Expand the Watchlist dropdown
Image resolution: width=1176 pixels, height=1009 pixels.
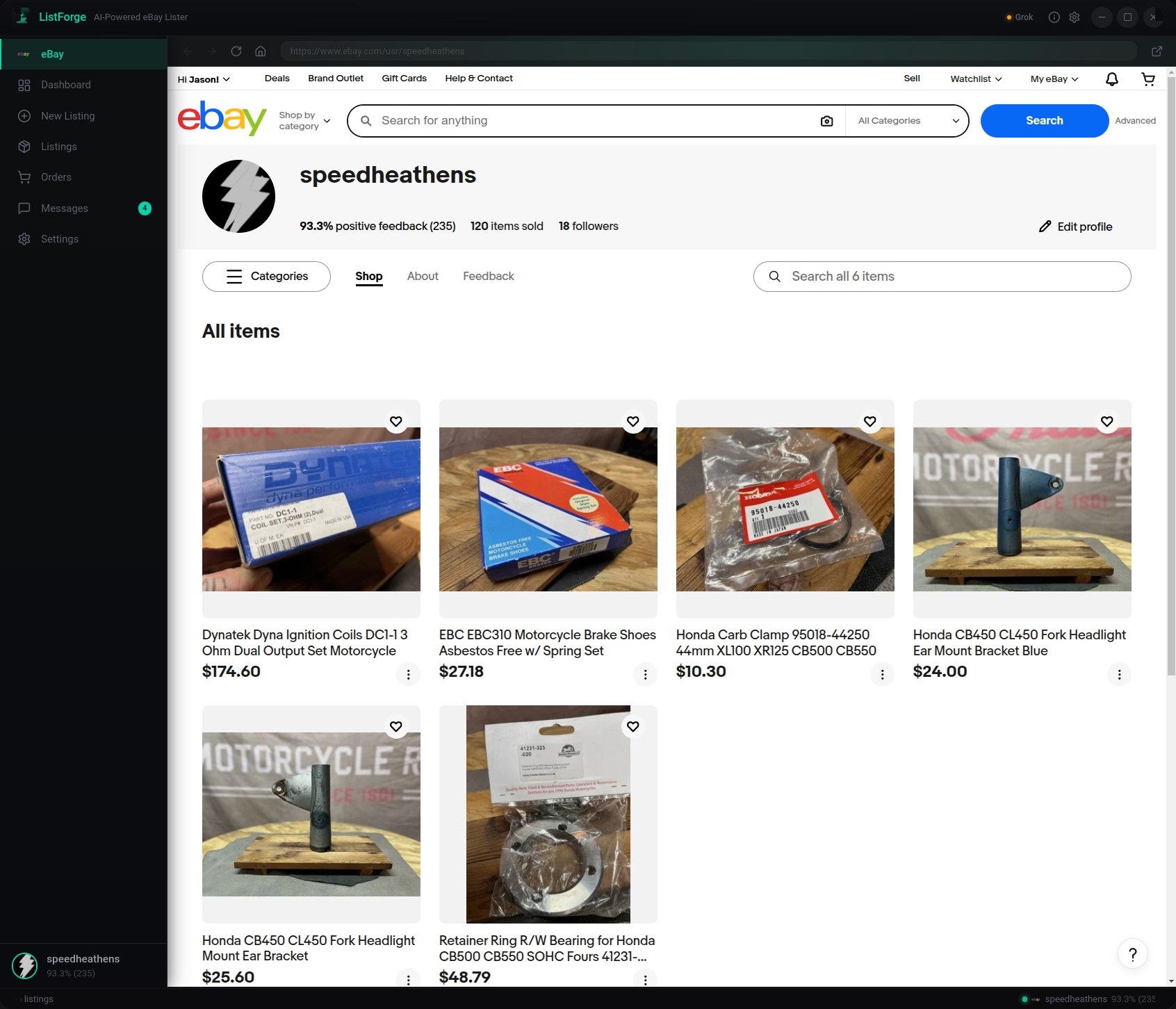(976, 79)
